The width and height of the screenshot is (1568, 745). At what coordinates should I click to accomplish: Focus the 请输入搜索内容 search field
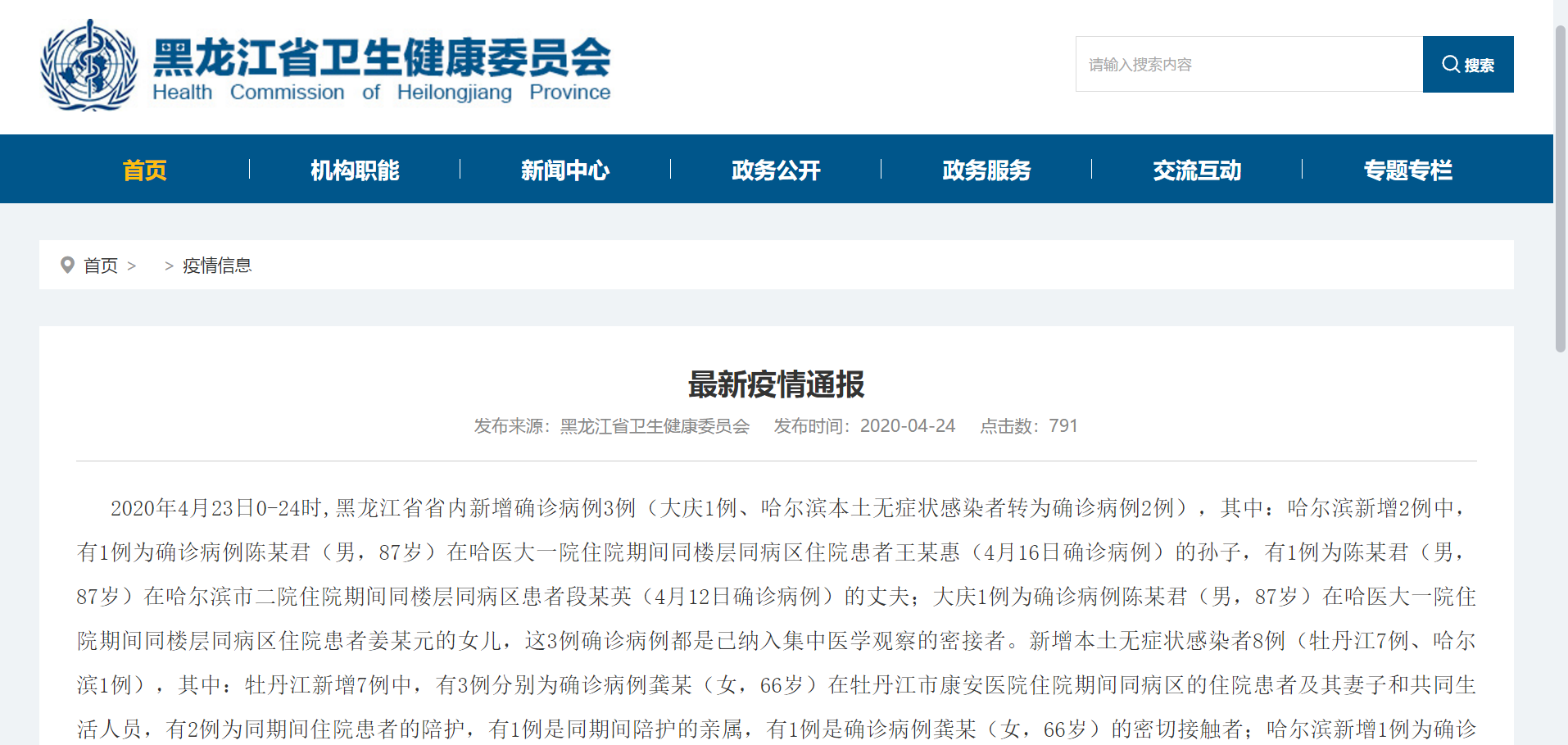pos(1249,64)
